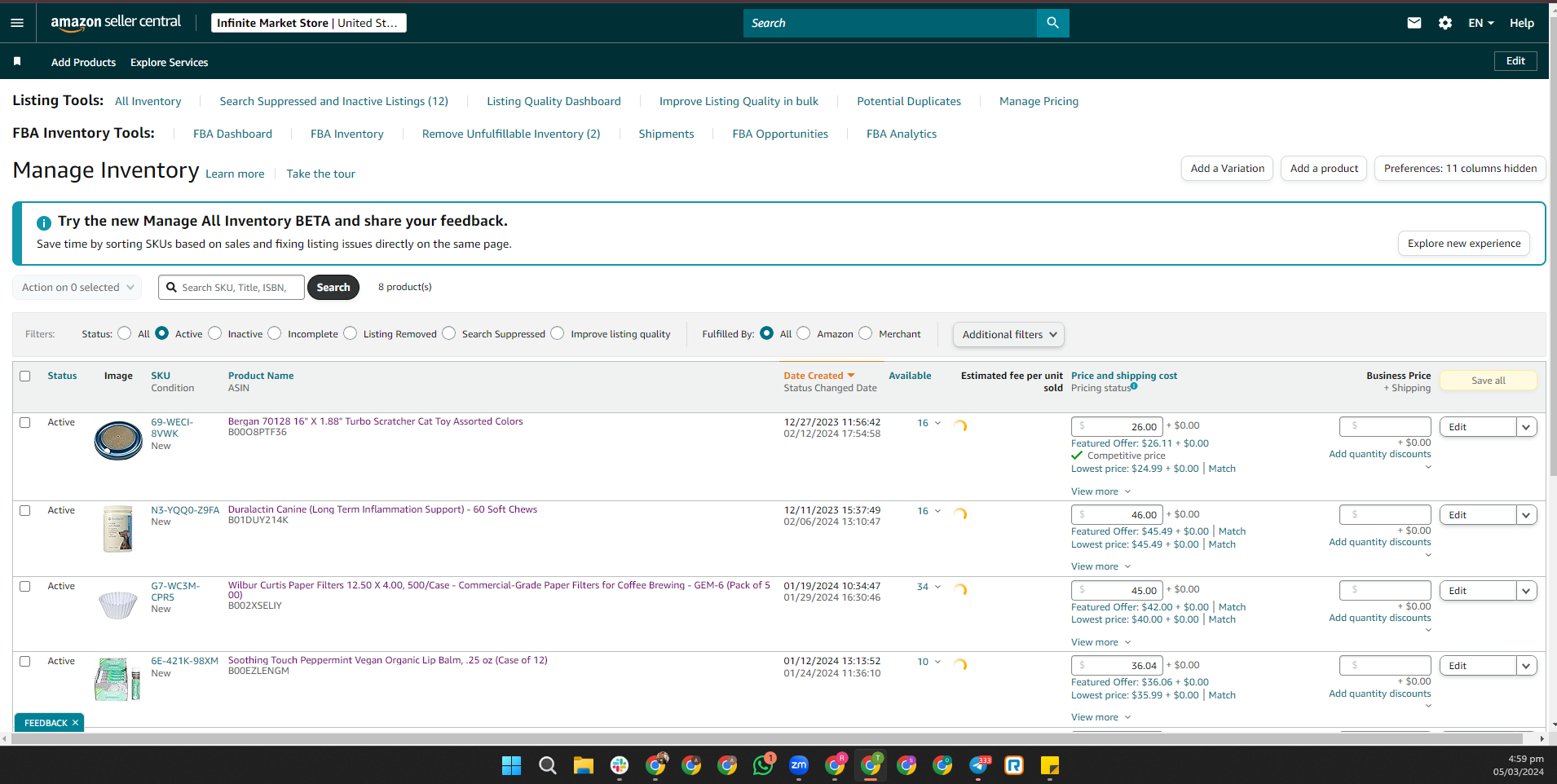This screenshot has width=1557, height=784.
Task: Open the Windows Start menu
Action: click(511, 765)
